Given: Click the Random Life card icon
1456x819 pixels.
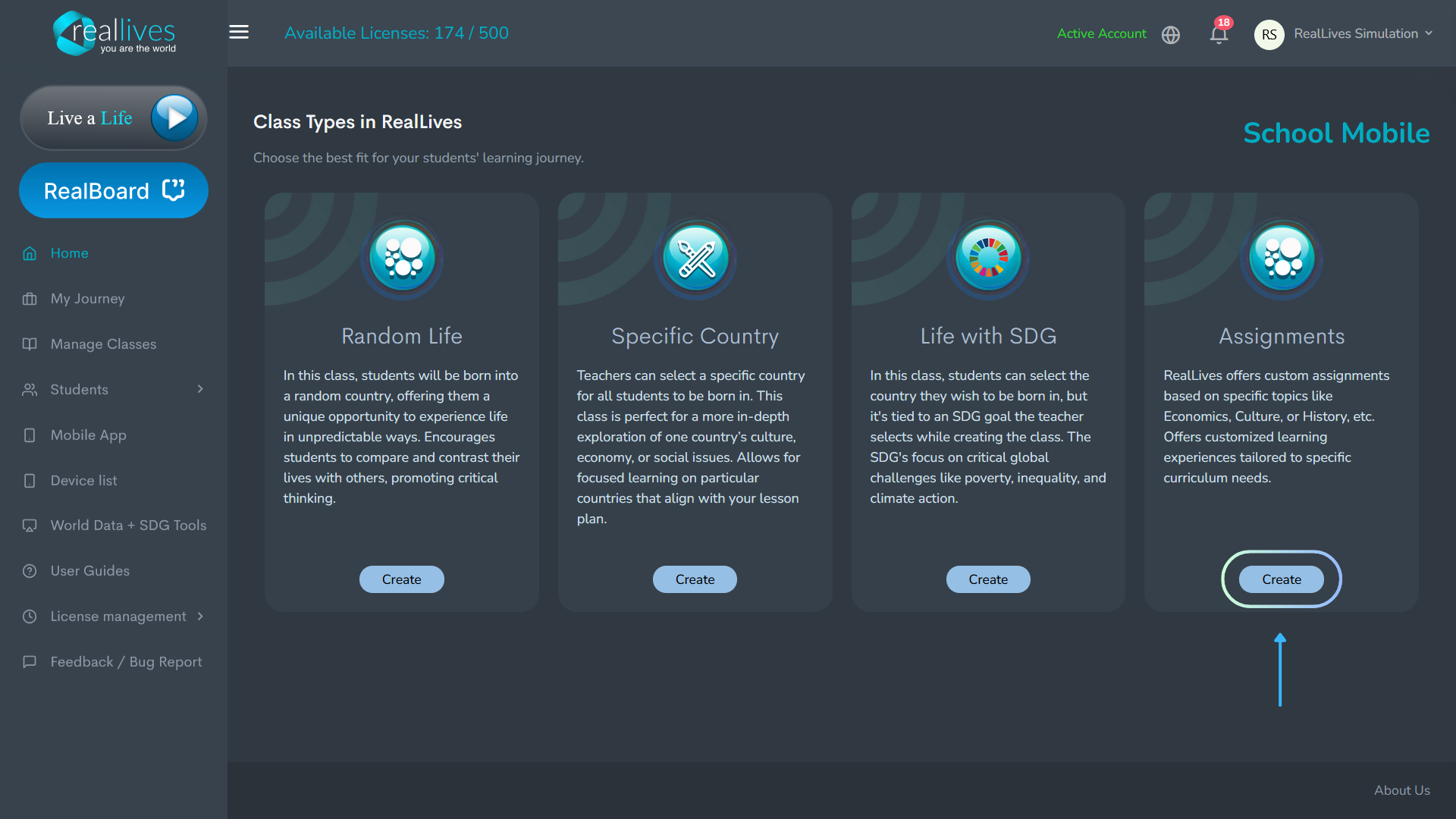Looking at the screenshot, I should (402, 258).
